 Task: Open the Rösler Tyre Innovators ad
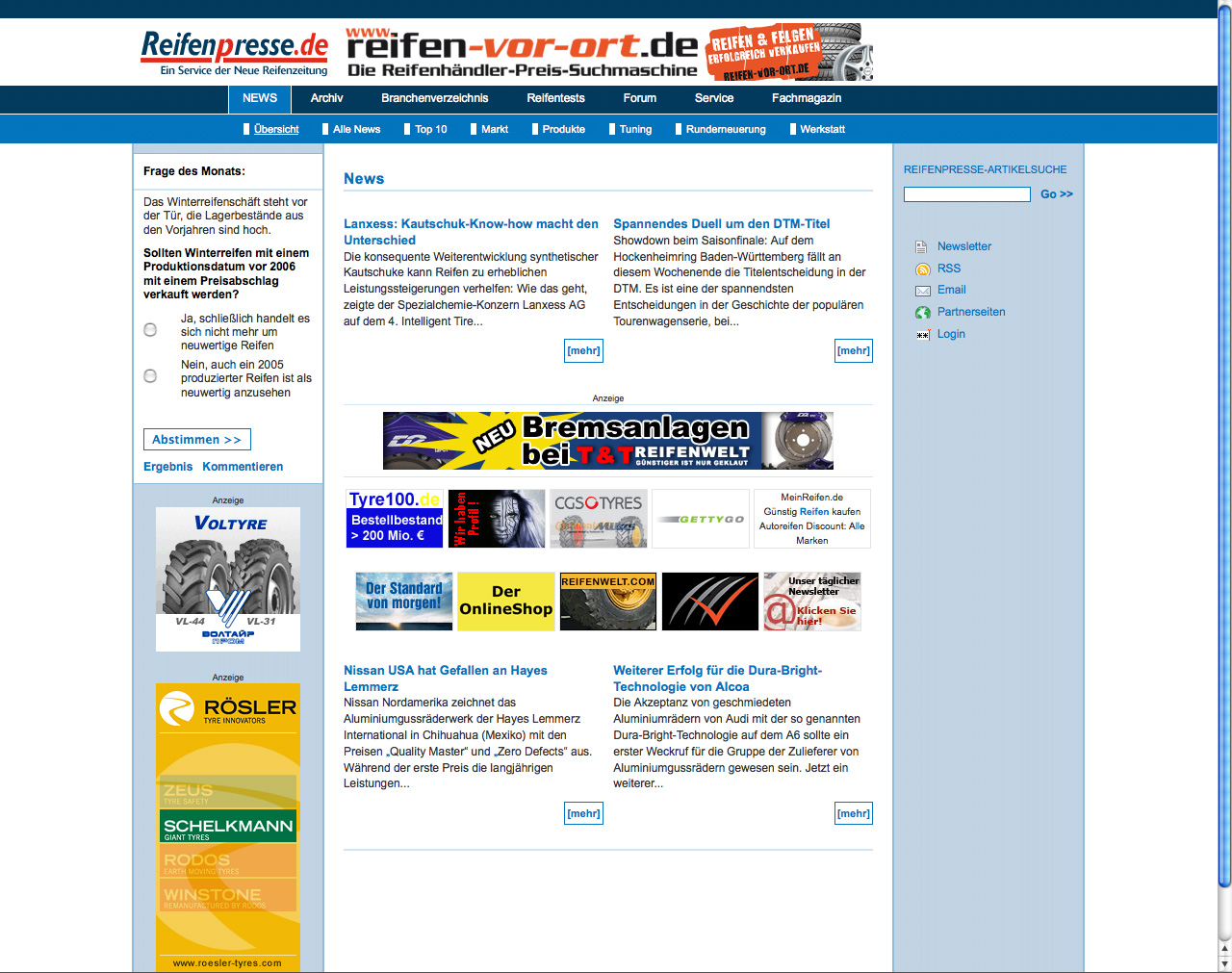(228, 828)
